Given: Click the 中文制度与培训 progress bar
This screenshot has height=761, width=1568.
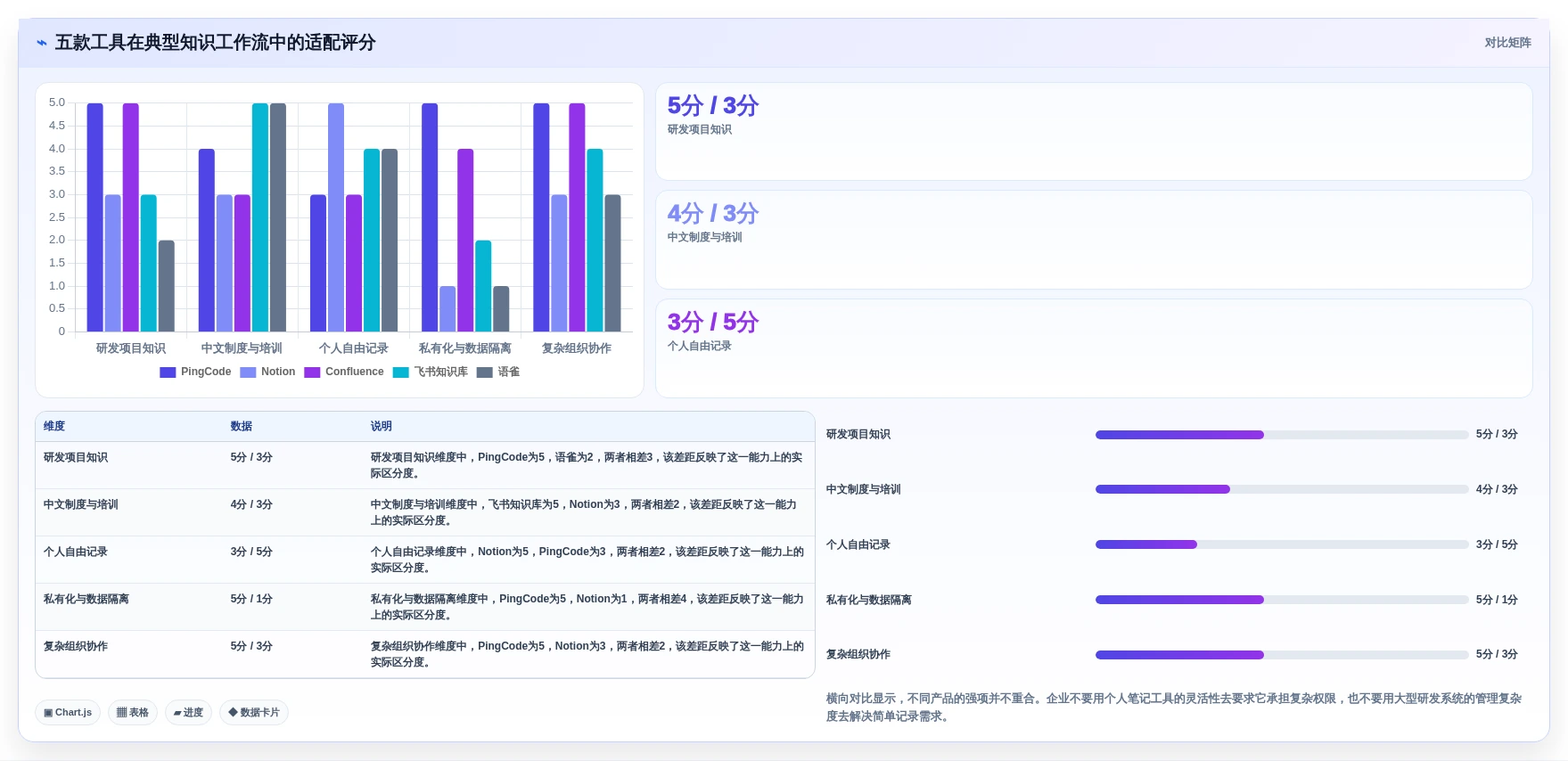Looking at the screenshot, I should click(1282, 489).
